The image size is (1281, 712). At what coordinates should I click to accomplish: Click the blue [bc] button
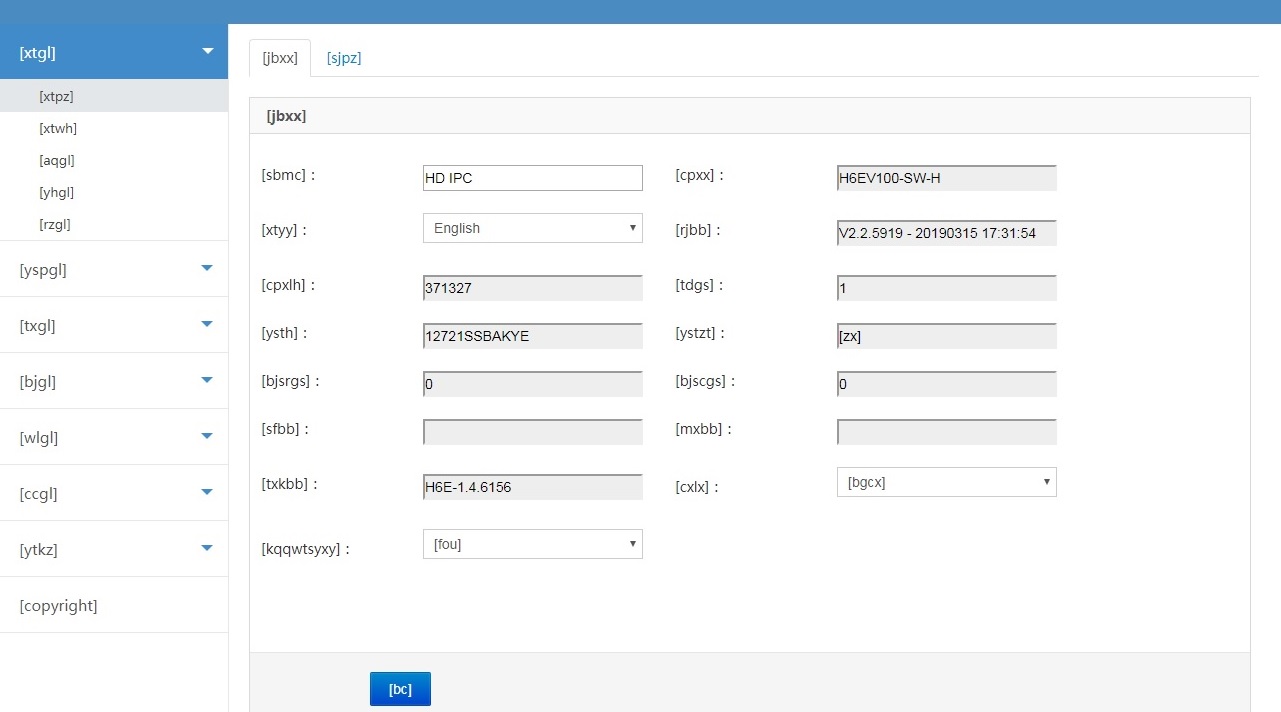pyautogui.click(x=400, y=689)
